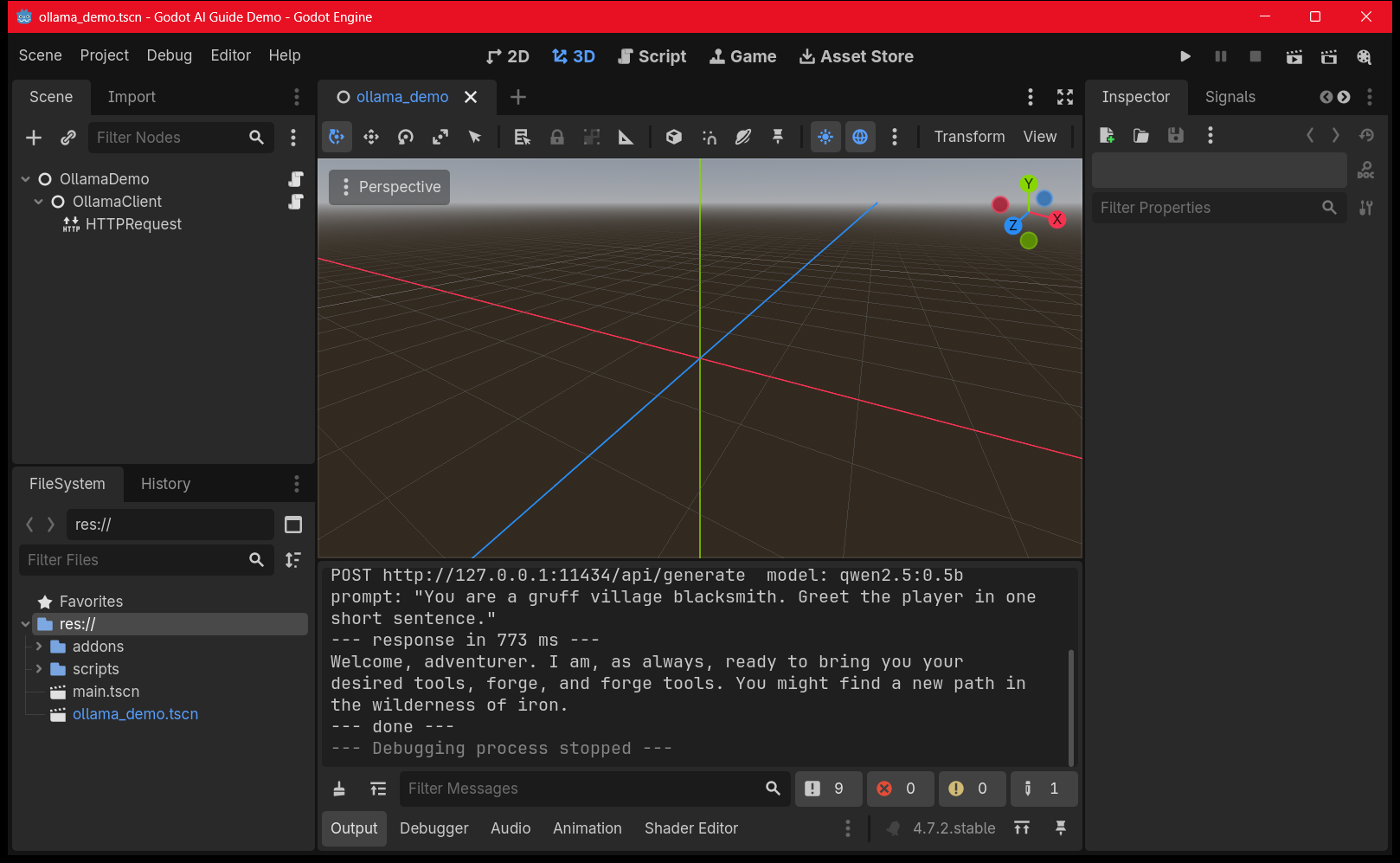Image resolution: width=1400 pixels, height=863 pixels.
Task: Select the Rotate mode tool
Action: 406,137
